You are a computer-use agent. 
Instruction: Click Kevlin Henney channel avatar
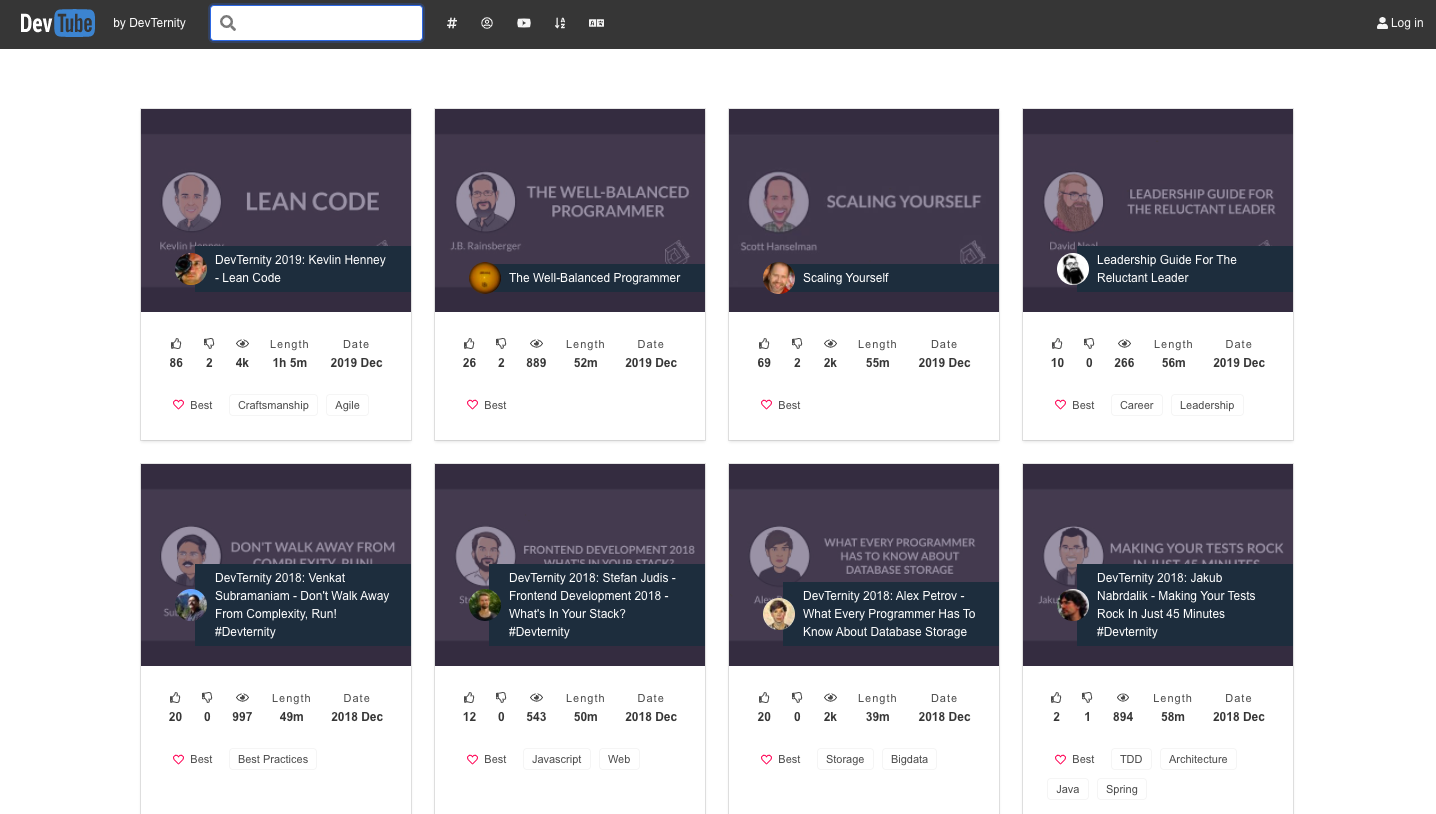coord(190,269)
